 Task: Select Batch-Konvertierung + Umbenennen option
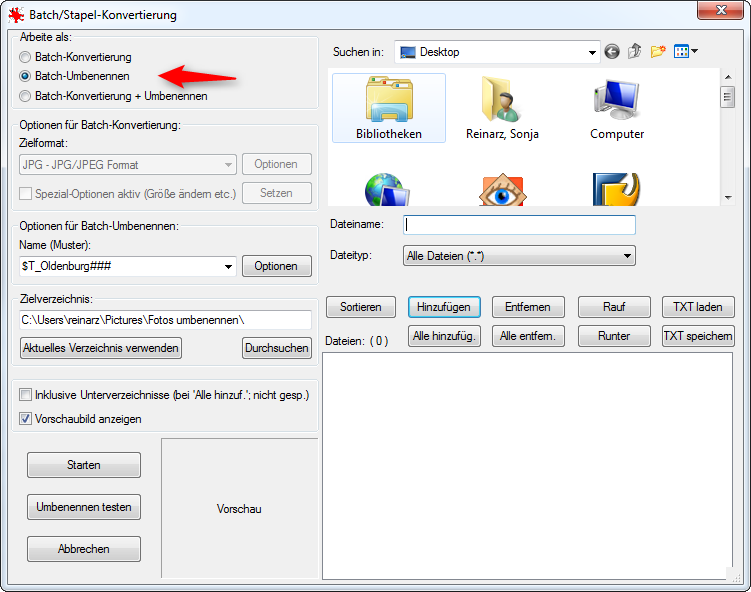click(x=25, y=96)
